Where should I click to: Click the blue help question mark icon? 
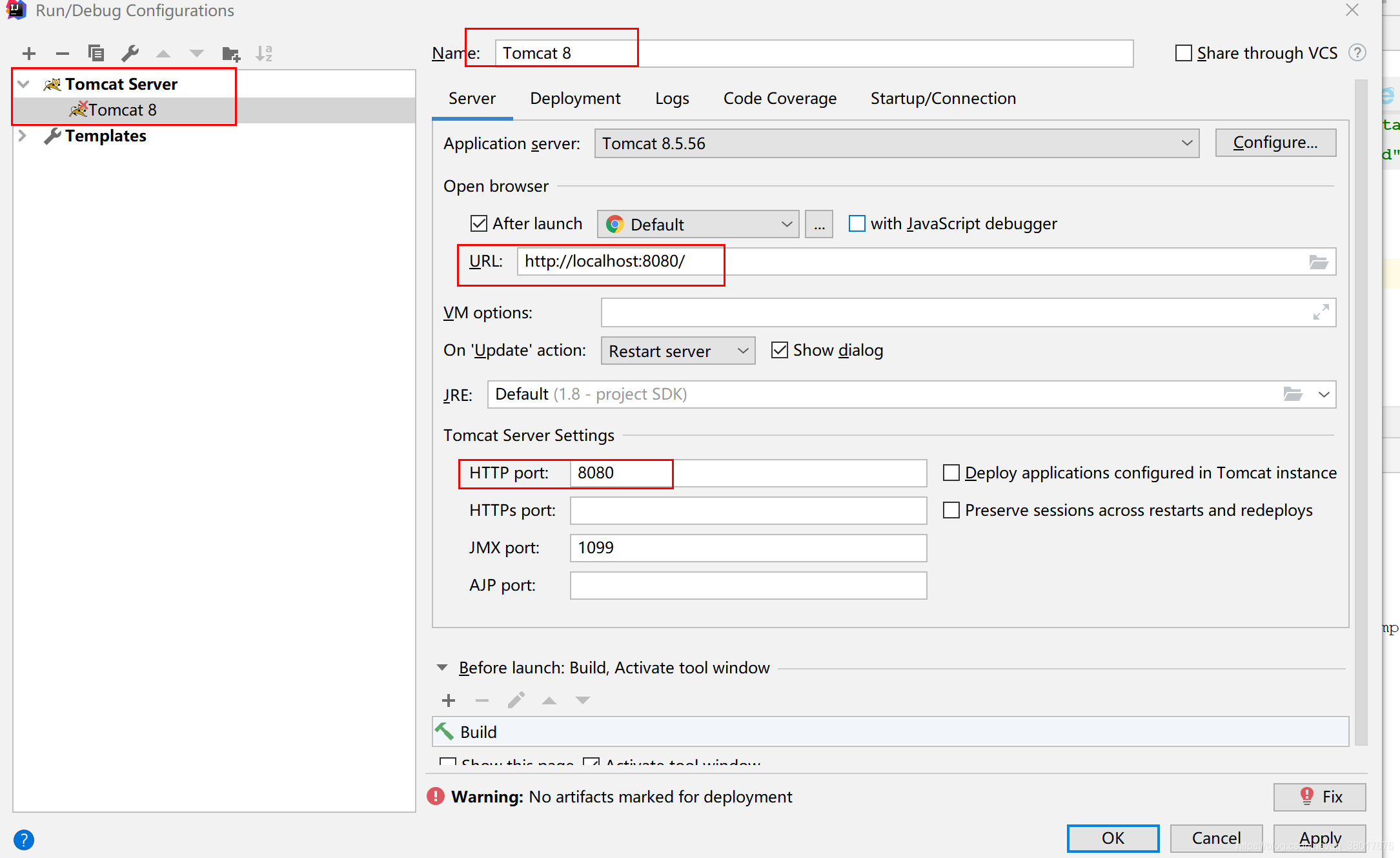click(x=24, y=839)
